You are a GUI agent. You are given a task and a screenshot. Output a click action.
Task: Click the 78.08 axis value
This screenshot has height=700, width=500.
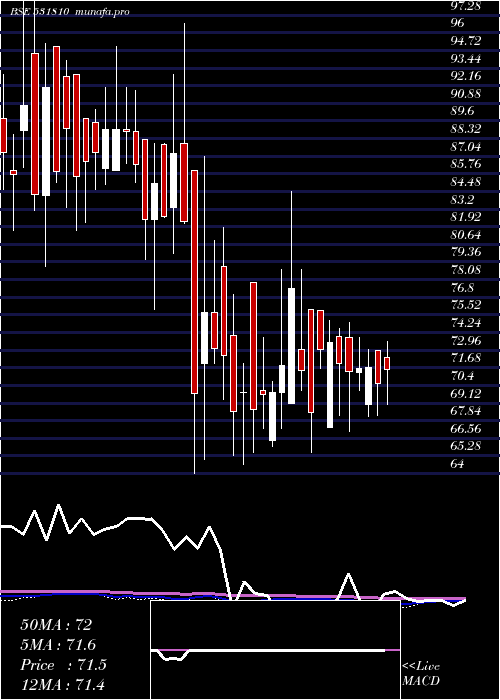point(467,270)
